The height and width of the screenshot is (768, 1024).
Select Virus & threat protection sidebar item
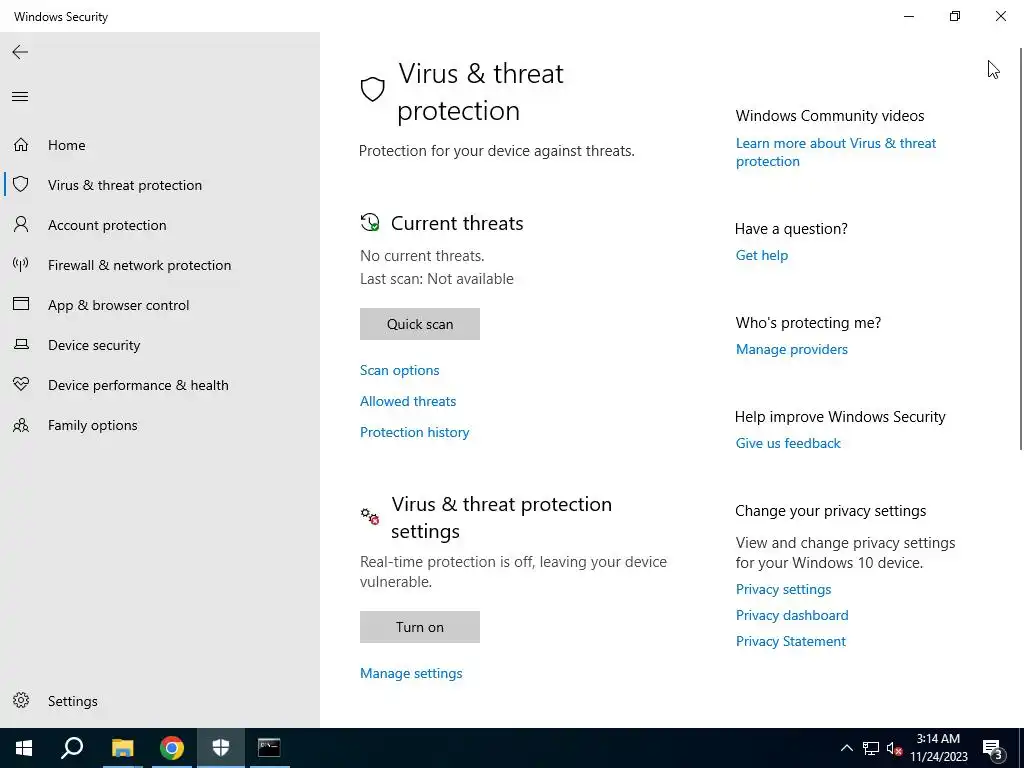160,185
